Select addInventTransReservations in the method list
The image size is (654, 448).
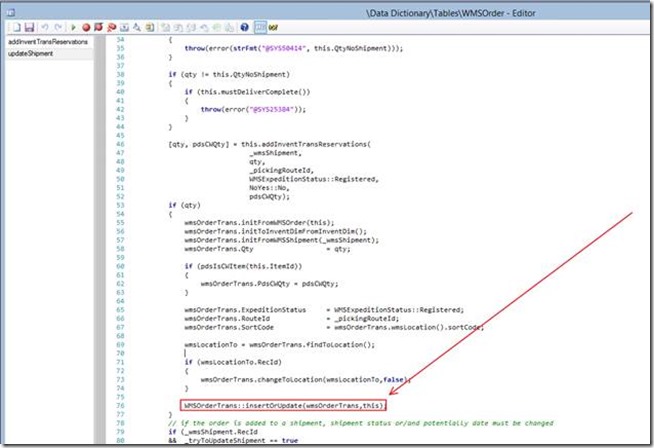[50, 41]
